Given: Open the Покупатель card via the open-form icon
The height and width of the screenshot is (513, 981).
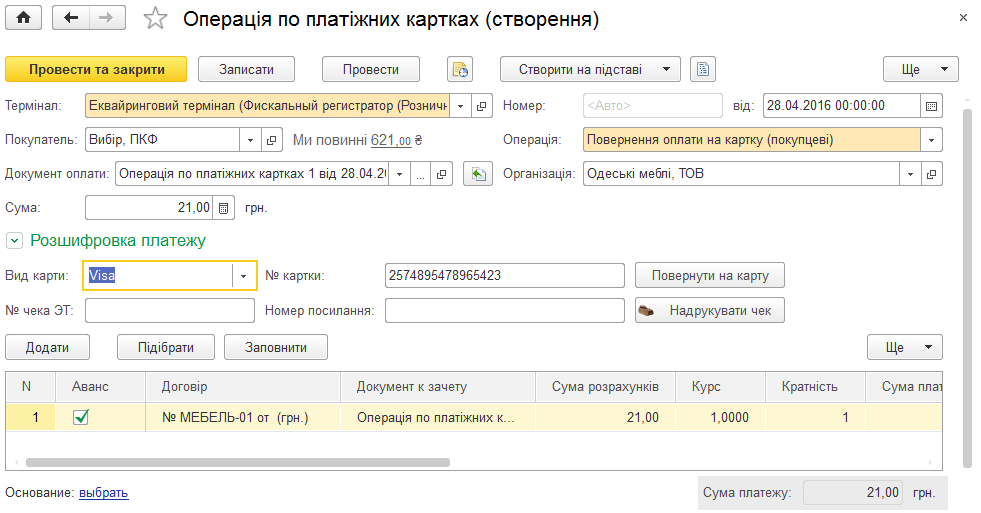Looking at the screenshot, I should [271, 140].
